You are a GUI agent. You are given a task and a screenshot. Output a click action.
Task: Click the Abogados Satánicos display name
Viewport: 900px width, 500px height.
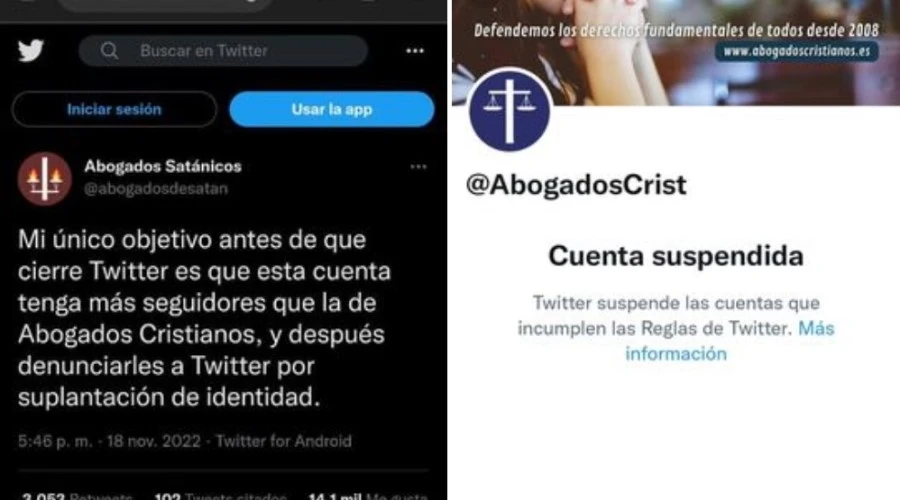[163, 166]
